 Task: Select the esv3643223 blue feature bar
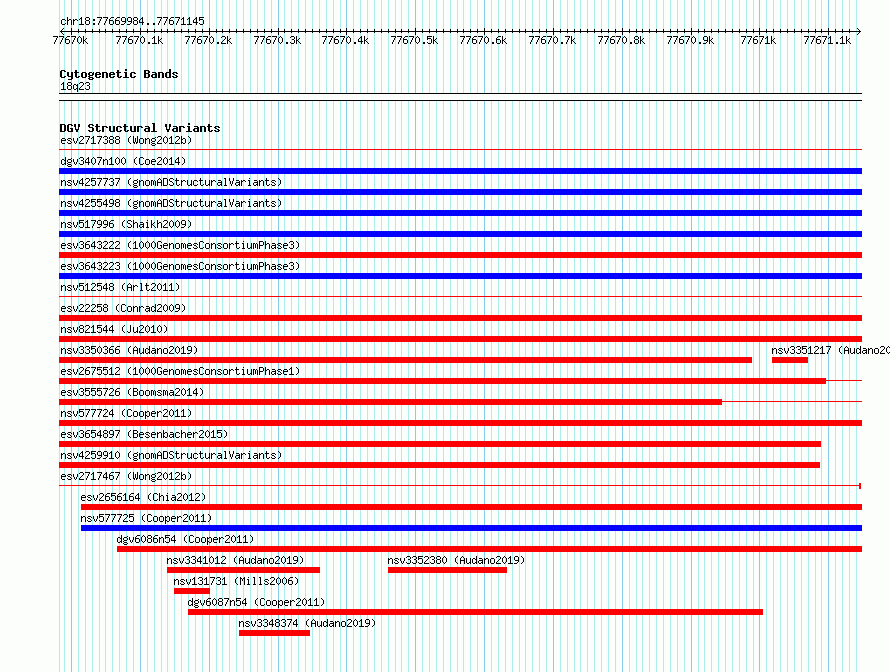(x=460, y=276)
